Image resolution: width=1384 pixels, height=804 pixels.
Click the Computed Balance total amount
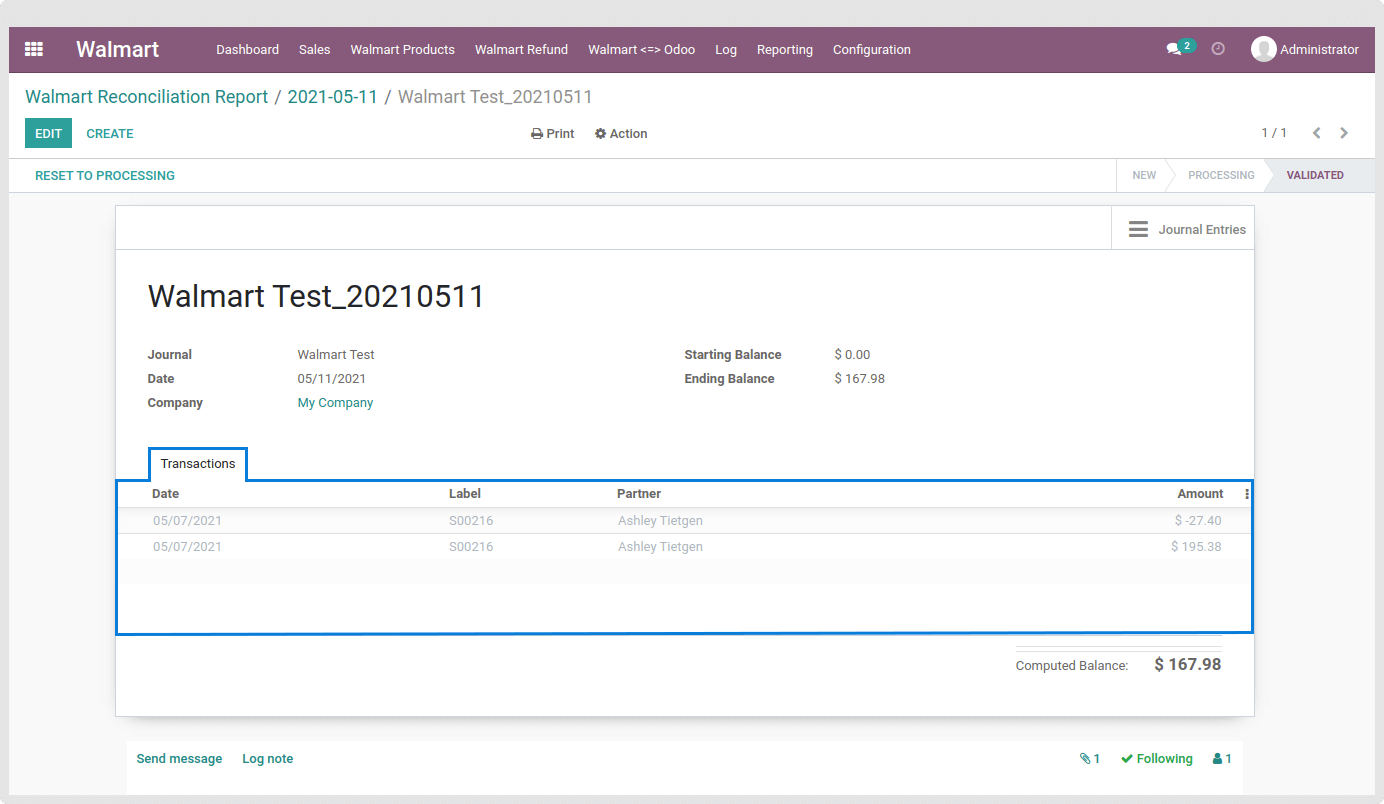1188,664
